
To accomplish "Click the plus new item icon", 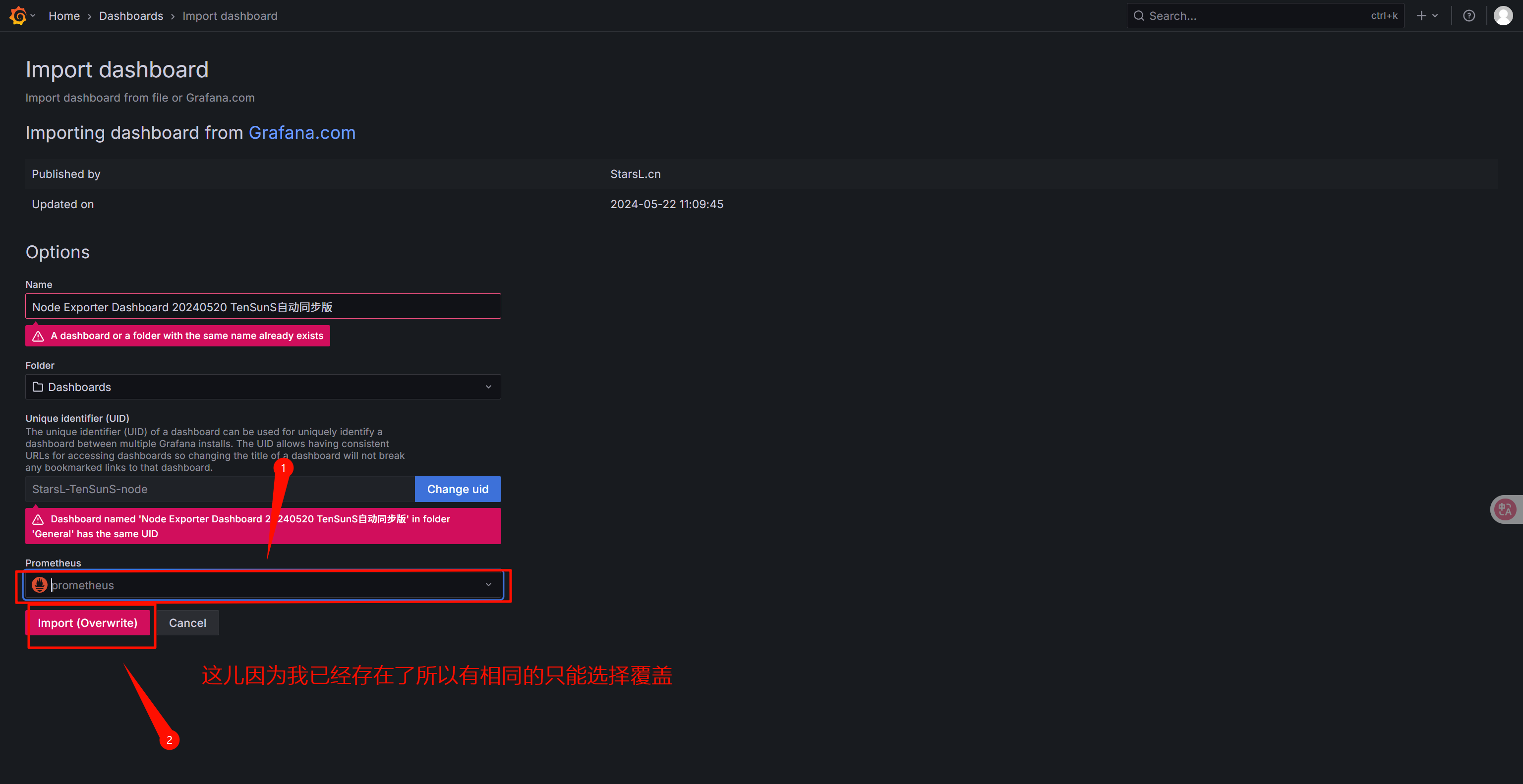I will click(x=1421, y=16).
